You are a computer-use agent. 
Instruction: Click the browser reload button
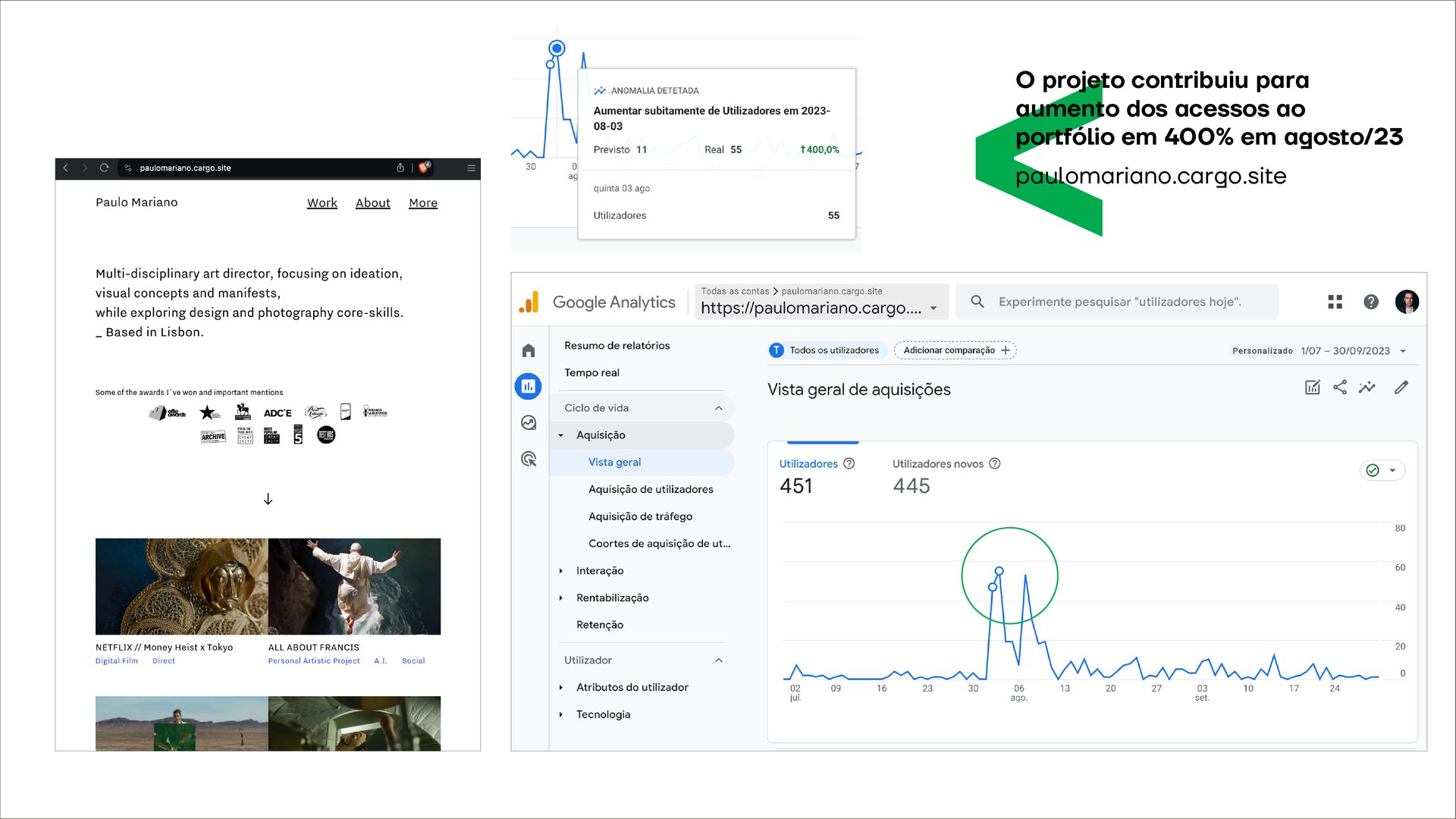[x=105, y=168]
